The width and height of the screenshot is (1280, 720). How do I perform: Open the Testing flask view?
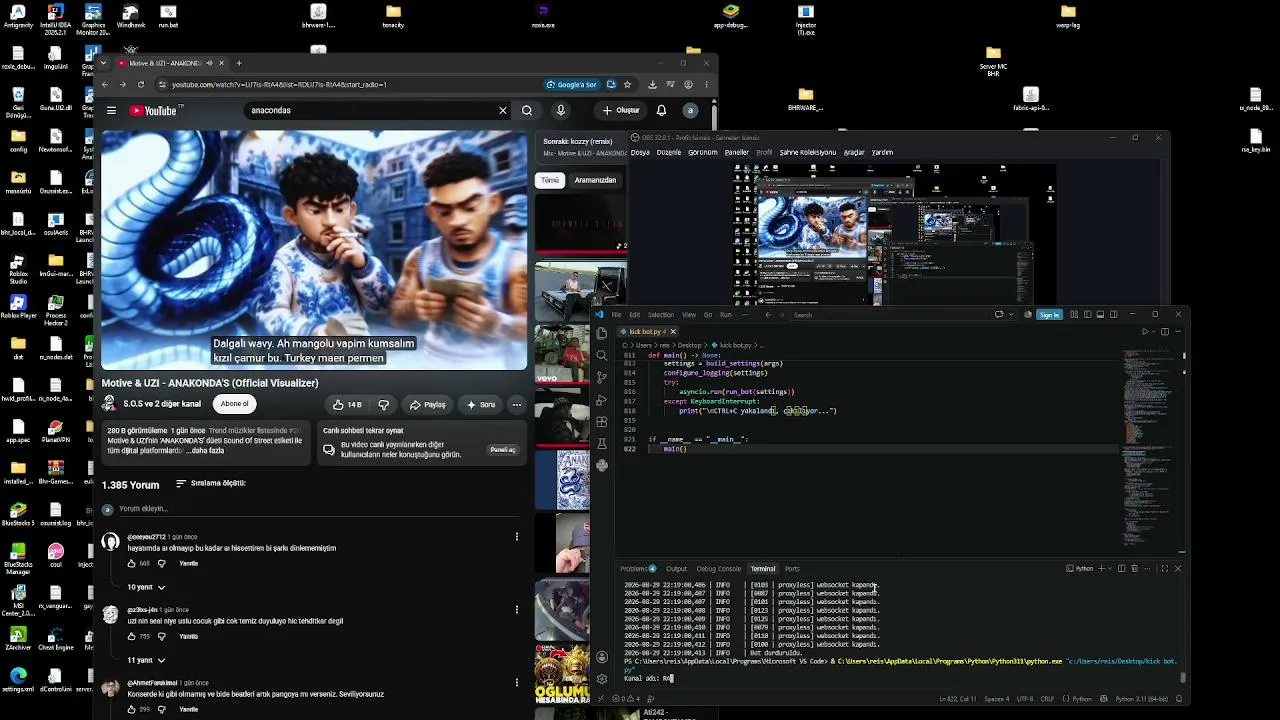coord(601,443)
